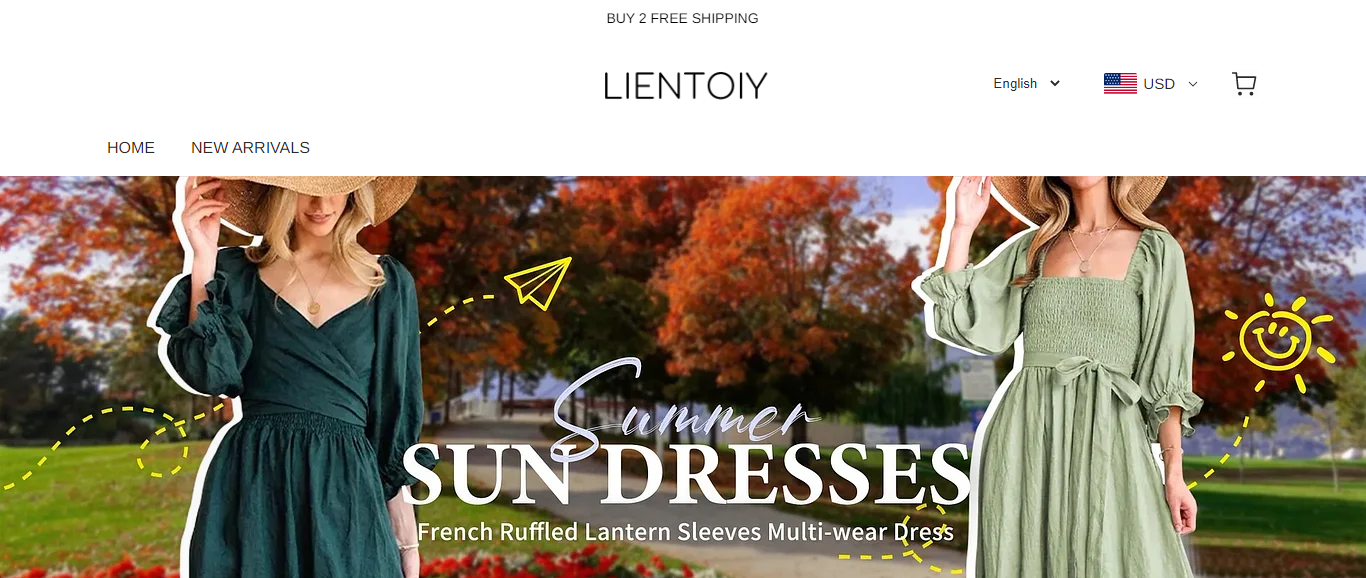Click the SUN DRESSES banner headline
Image resolution: width=1366 pixels, height=578 pixels.
[x=686, y=473]
